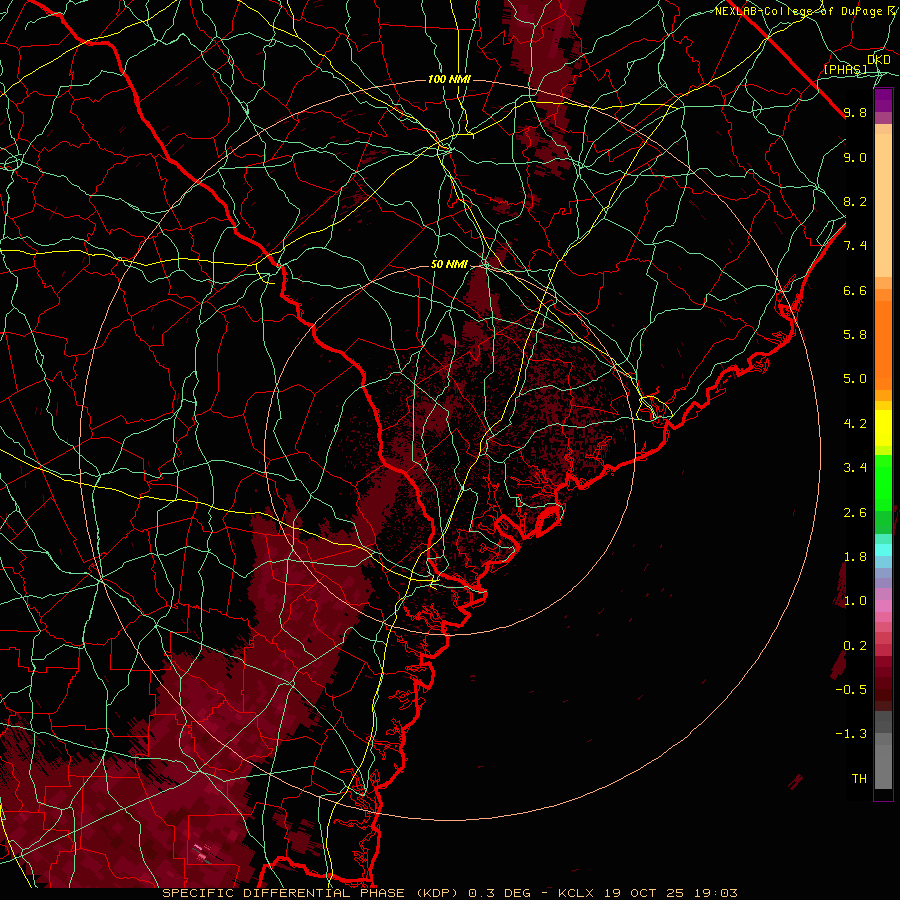This screenshot has height=900, width=900.
Task: Click the 'KCLX 19 OCT 25 19:03' timestamp
Action: [x=647, y=893]
